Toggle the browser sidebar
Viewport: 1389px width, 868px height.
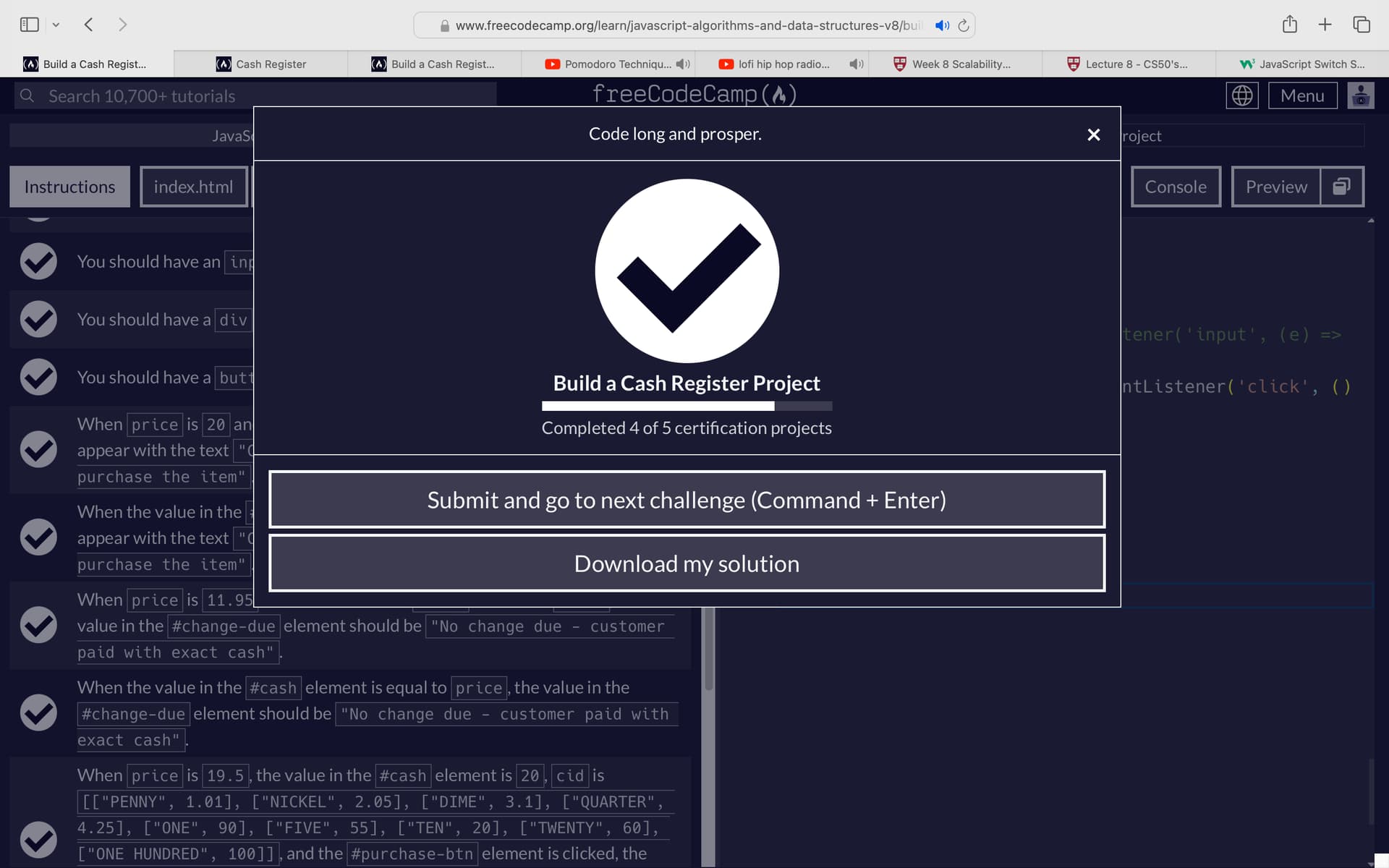pyautogui.click(x=29, y=24)
